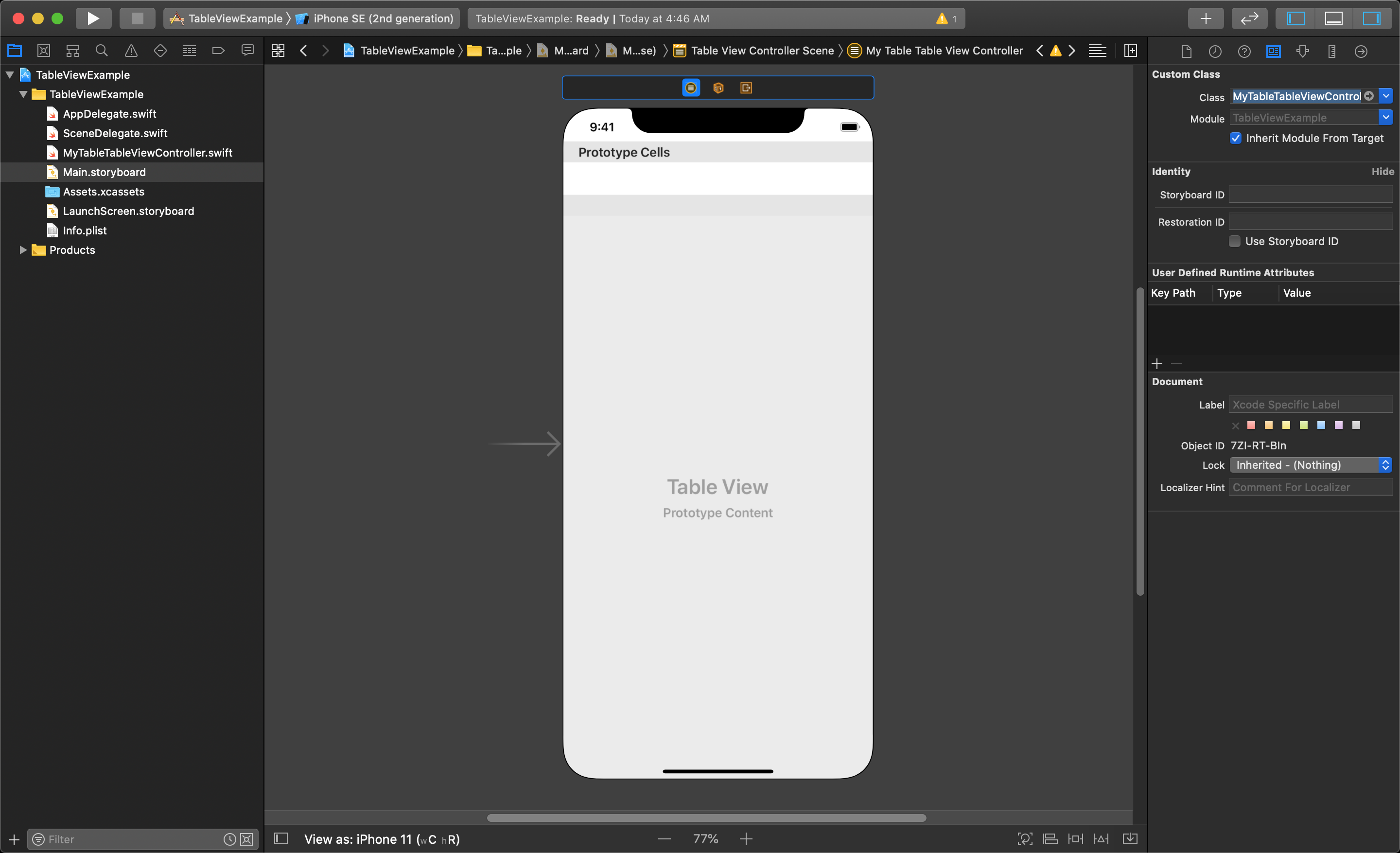
Task: Show the Quick Help inspector
Action: [1244, 51]
